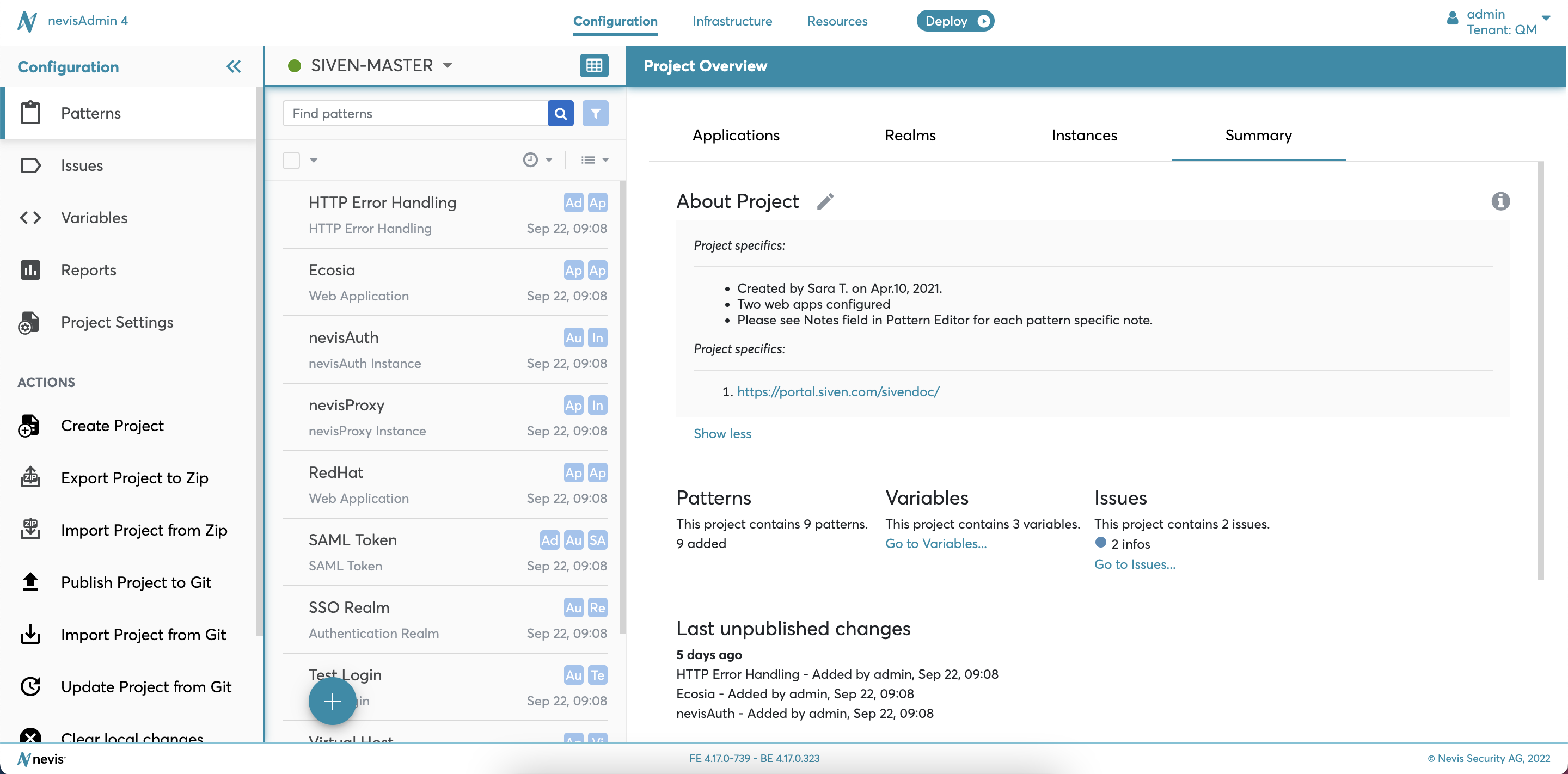This screenshot has width=1568, height=774.
Task: Tick the select-all patterns checkbox
Action: tap(292, 160)
